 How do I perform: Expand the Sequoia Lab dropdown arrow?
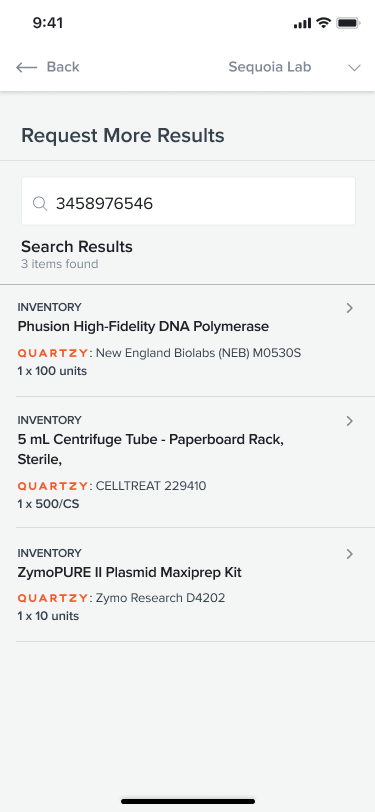click(x=354, y=68)
